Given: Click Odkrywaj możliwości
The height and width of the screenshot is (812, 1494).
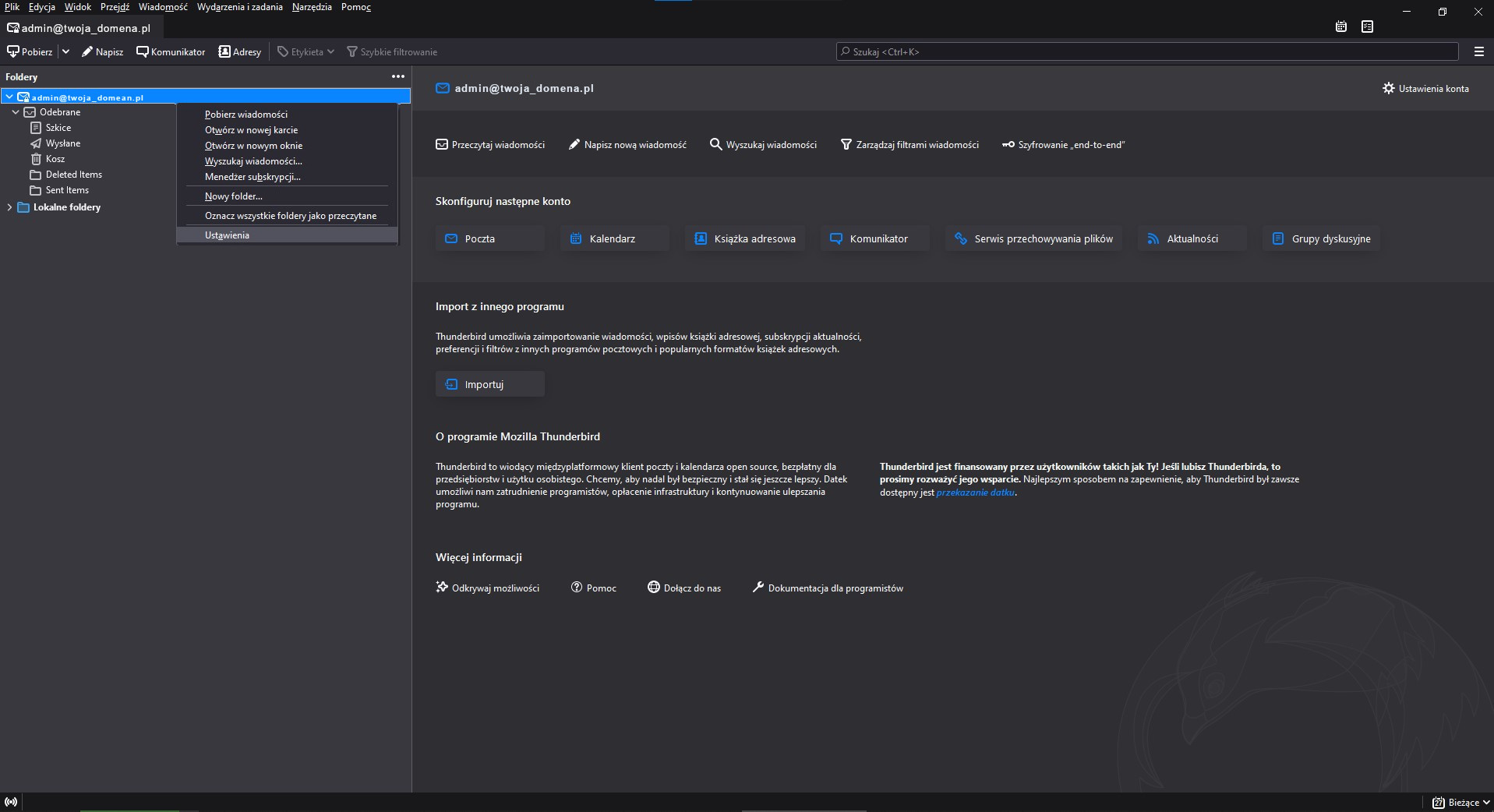Looking at the screenshot, I should pos(488,588).
